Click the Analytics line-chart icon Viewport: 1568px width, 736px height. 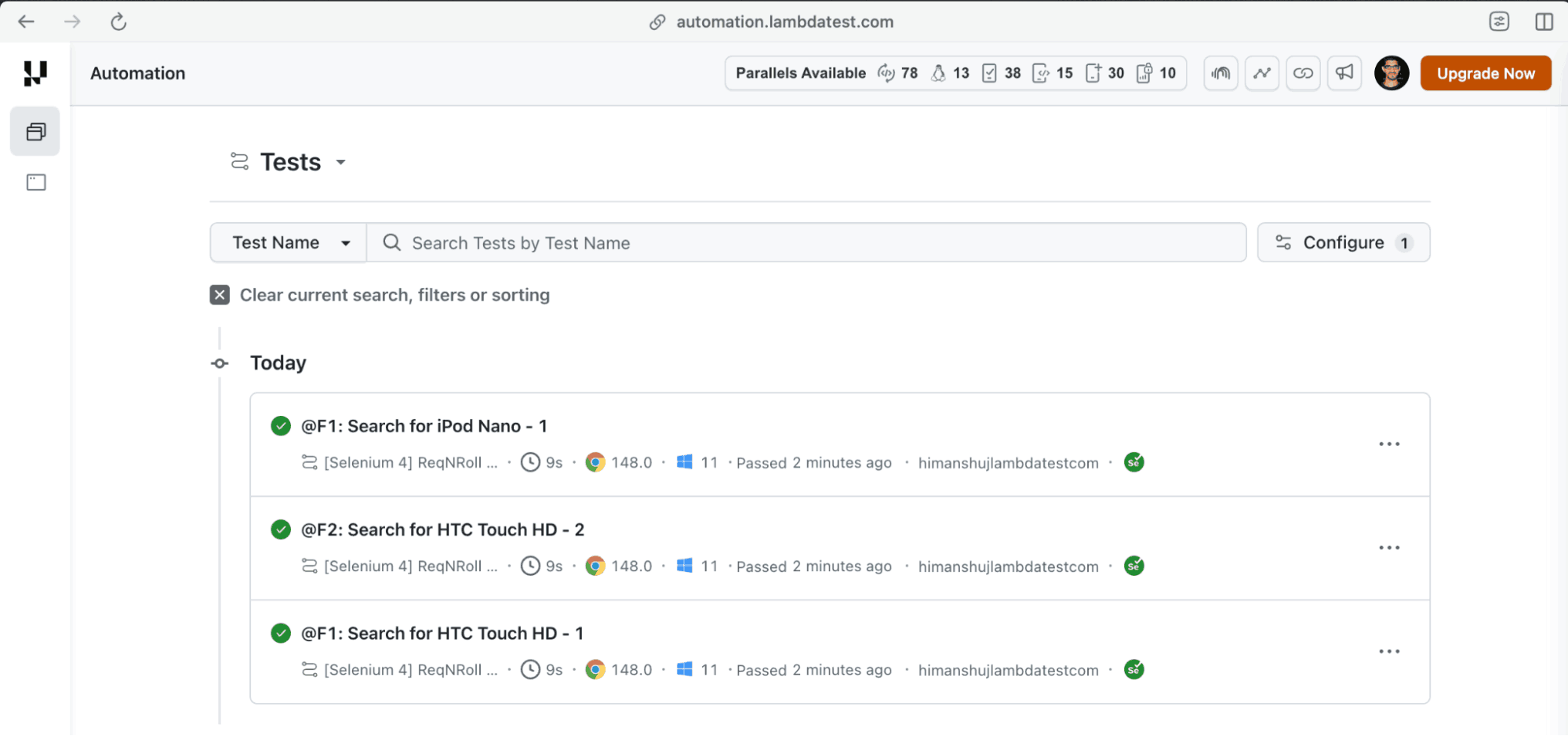(x=1261, y=73)
